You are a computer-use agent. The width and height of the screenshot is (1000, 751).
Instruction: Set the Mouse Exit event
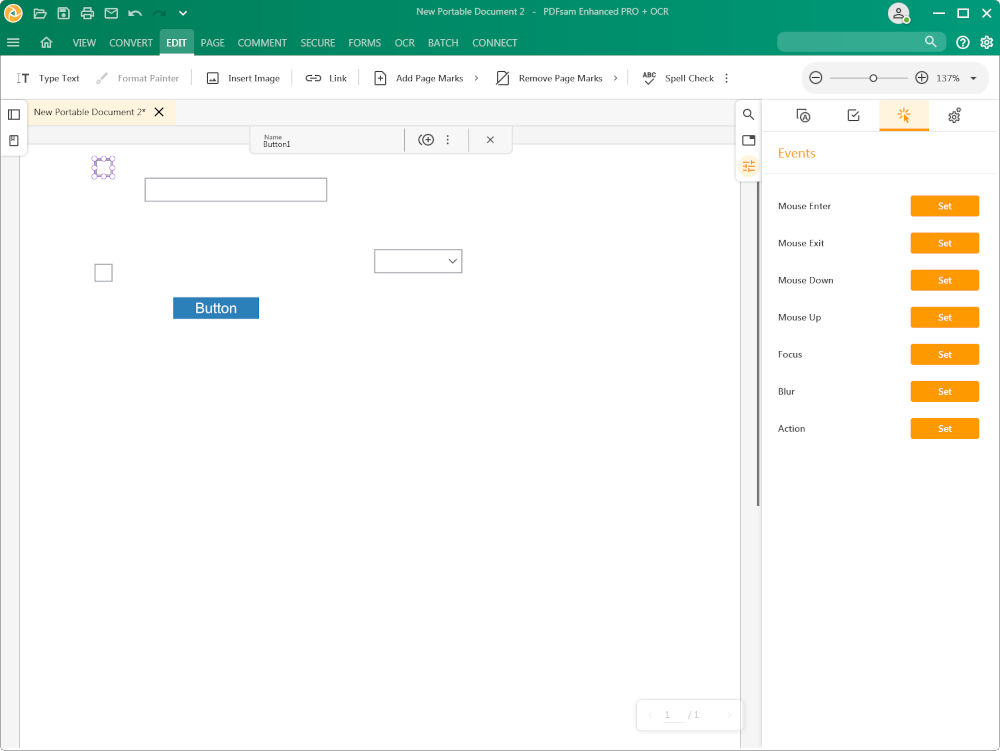tap(945, 243)
